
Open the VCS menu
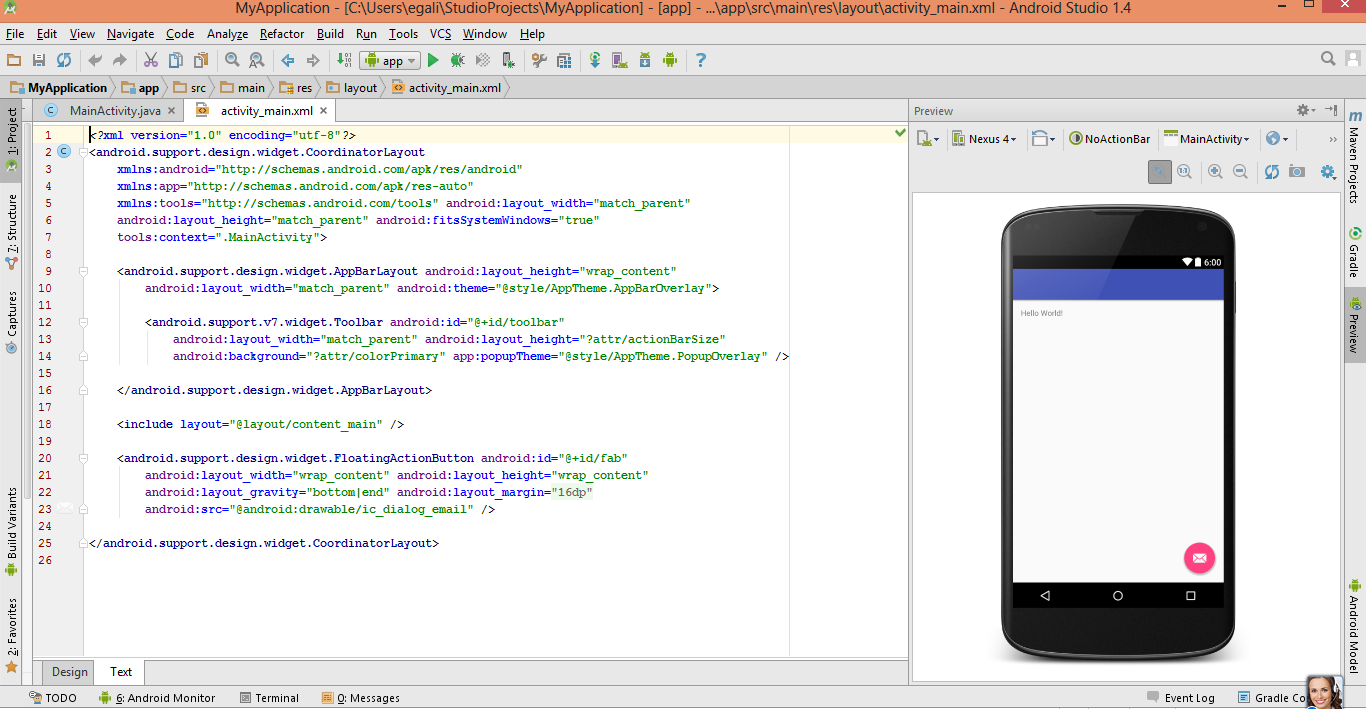tap(441, 34)
